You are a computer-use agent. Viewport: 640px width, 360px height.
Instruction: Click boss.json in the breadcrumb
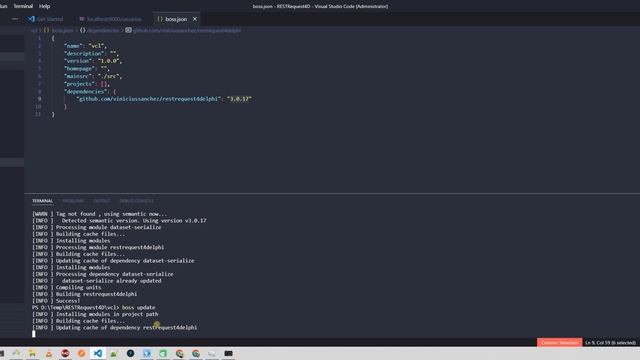click(62, 30)
